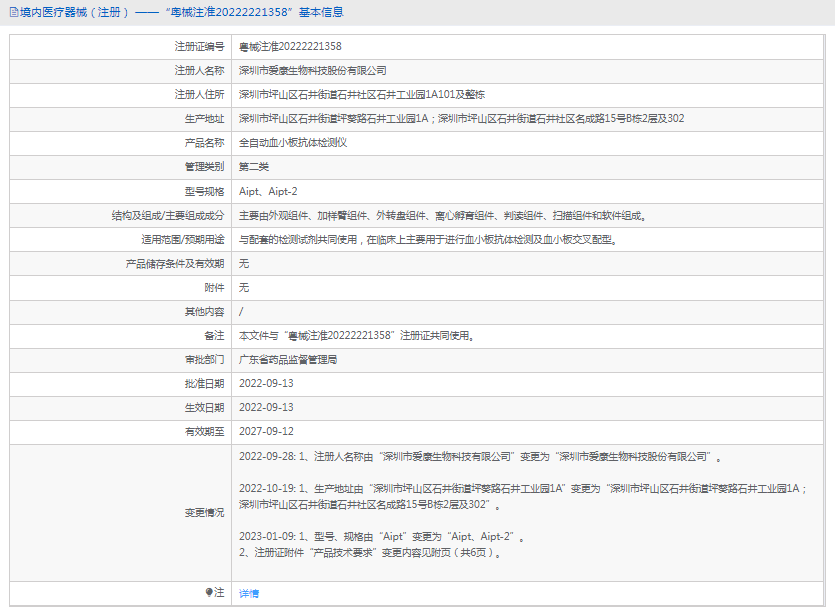Open the 详情 link
Image resolution: width=835 pixels, height=614 pixels.
click(x=249, y=594)
